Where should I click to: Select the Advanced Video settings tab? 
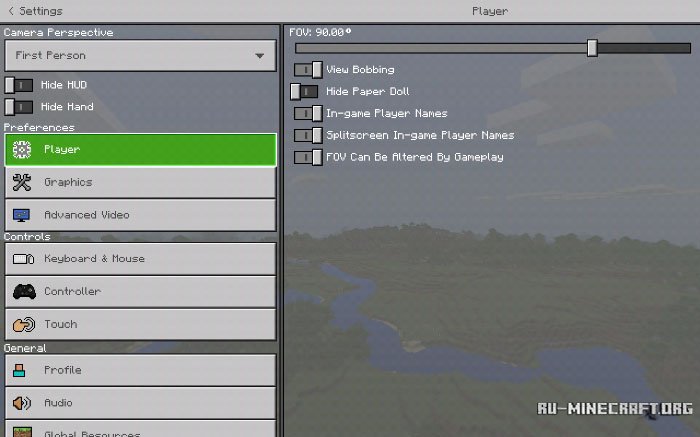coord(140,215)
